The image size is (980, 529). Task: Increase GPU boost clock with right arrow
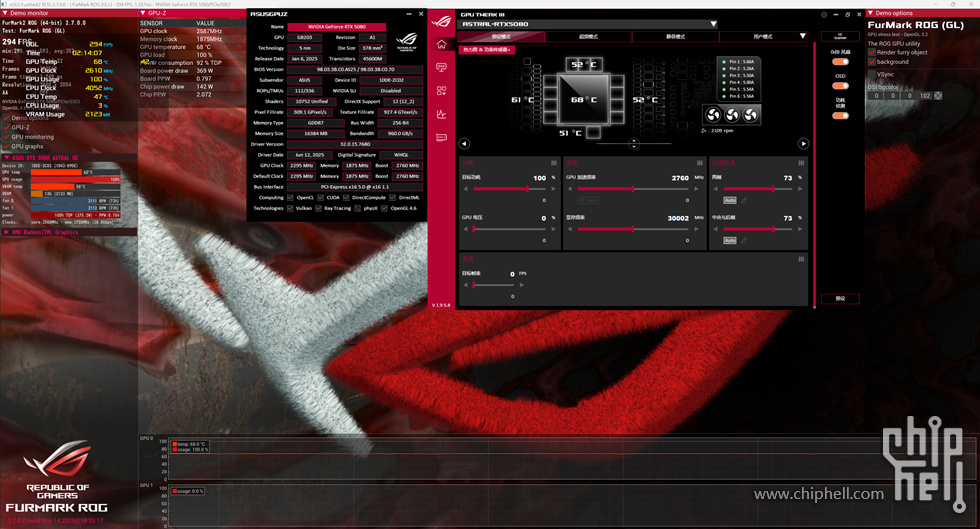(x=698, y=189)
